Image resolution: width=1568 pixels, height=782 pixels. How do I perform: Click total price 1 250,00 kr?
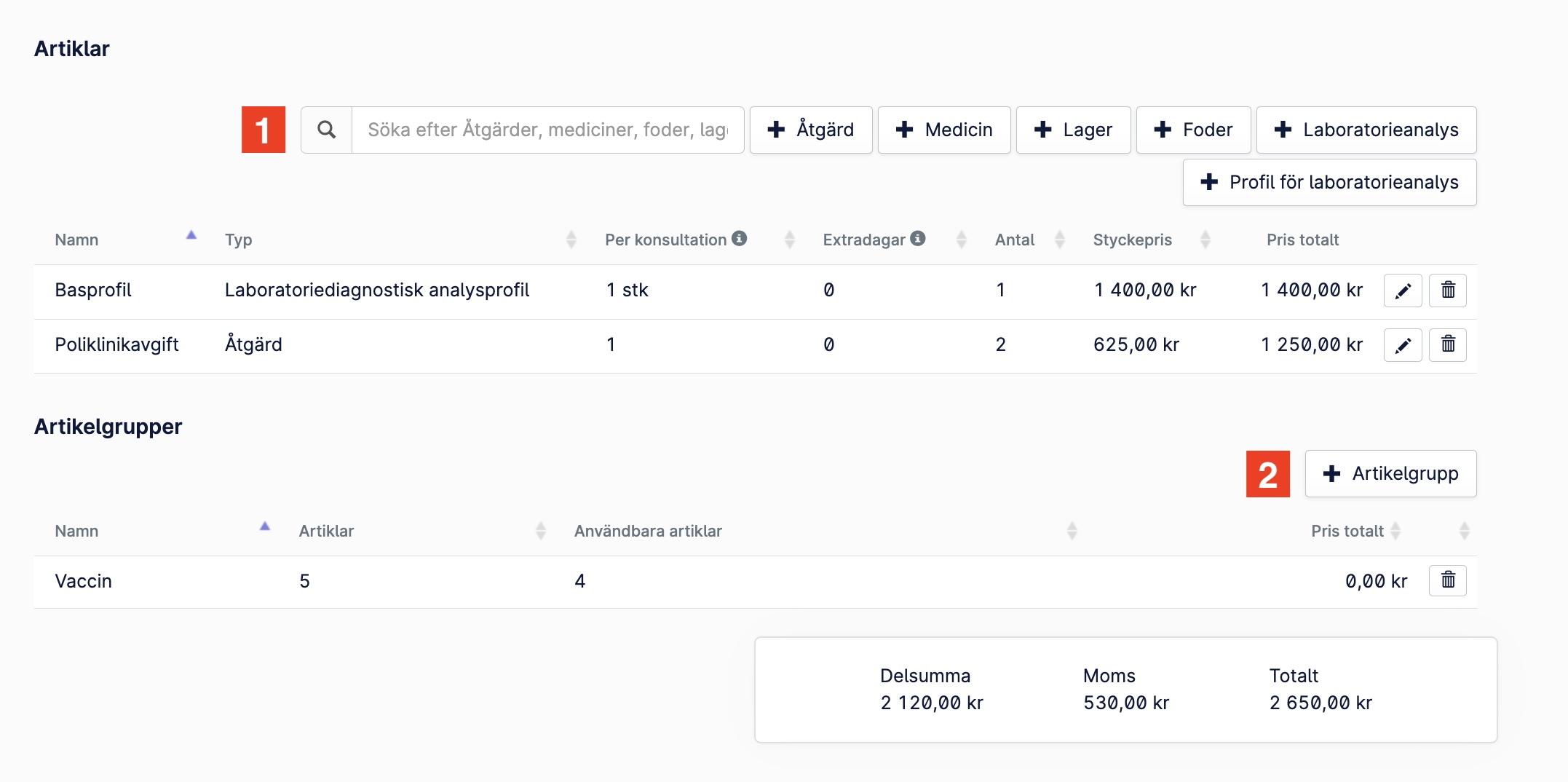point(1312,344)
